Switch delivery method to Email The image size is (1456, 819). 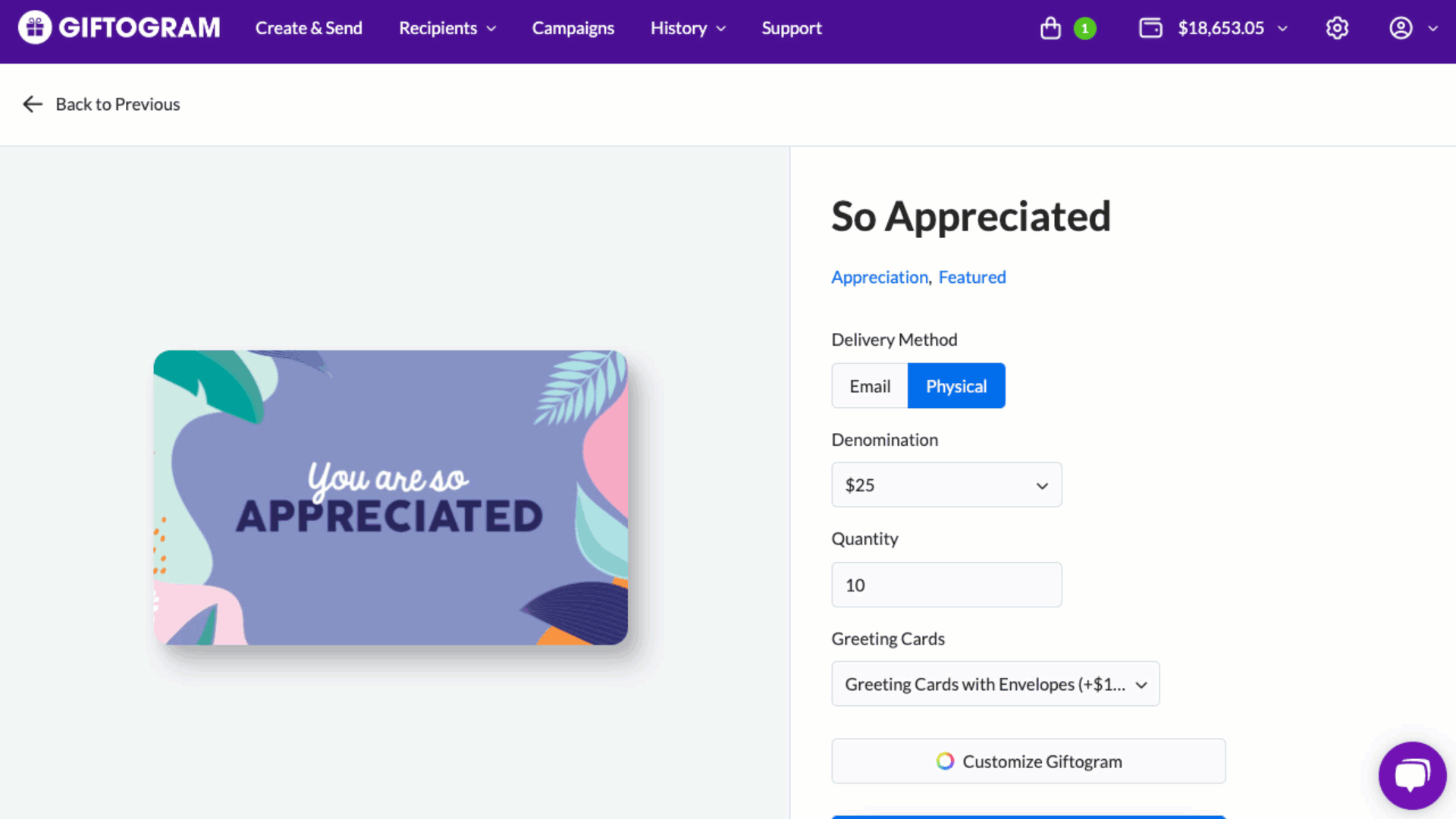(x=870, y=386)
